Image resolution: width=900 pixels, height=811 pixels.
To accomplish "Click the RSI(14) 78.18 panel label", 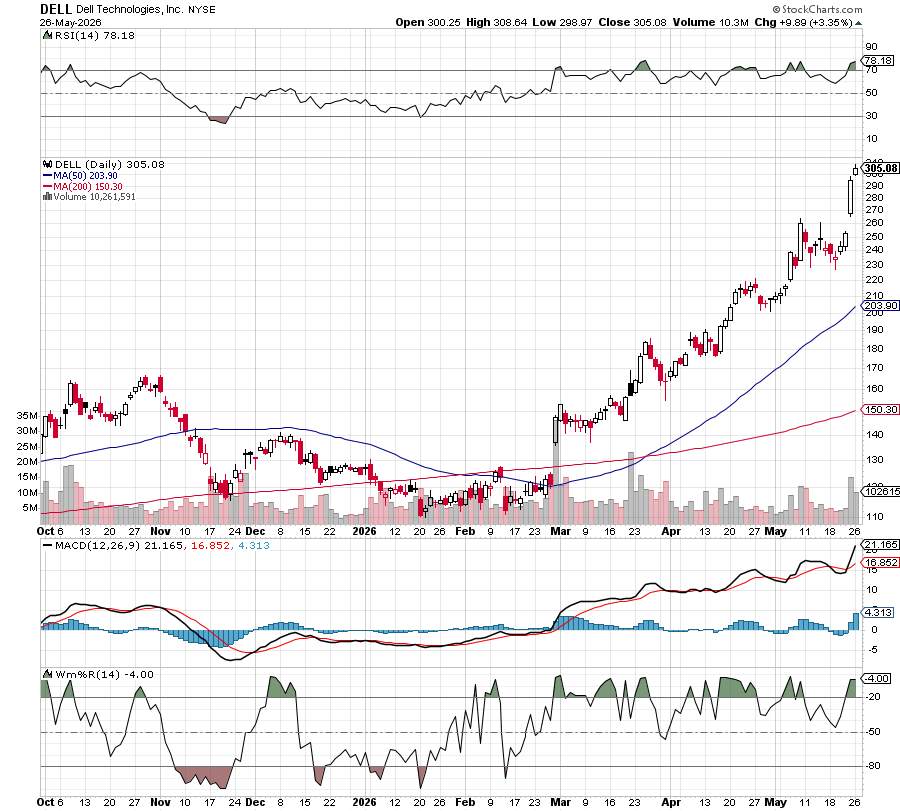I will (94, 36).
